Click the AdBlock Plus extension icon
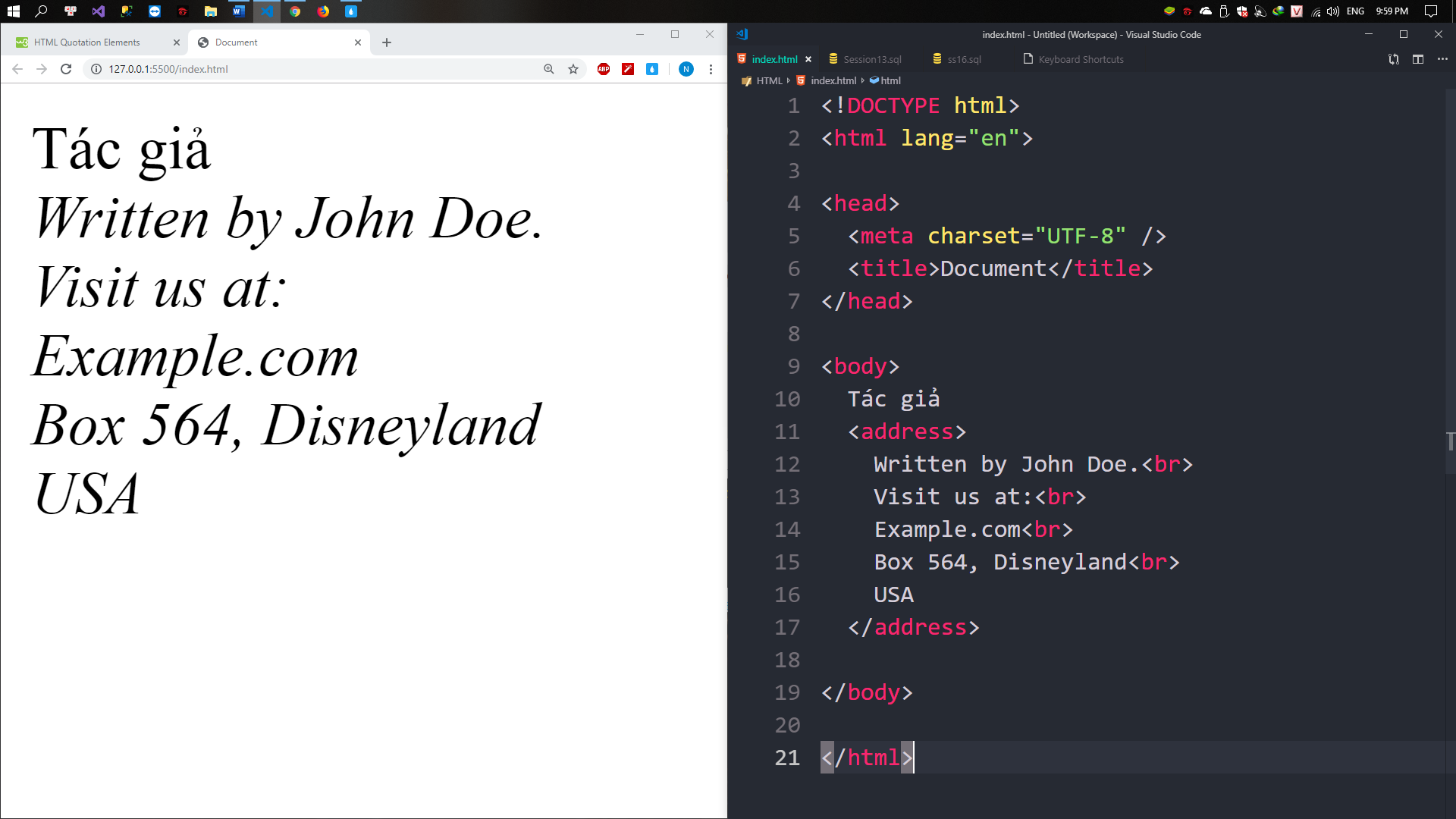The height and width of the screenshot is (819, 1456). (x=604, y=69)
